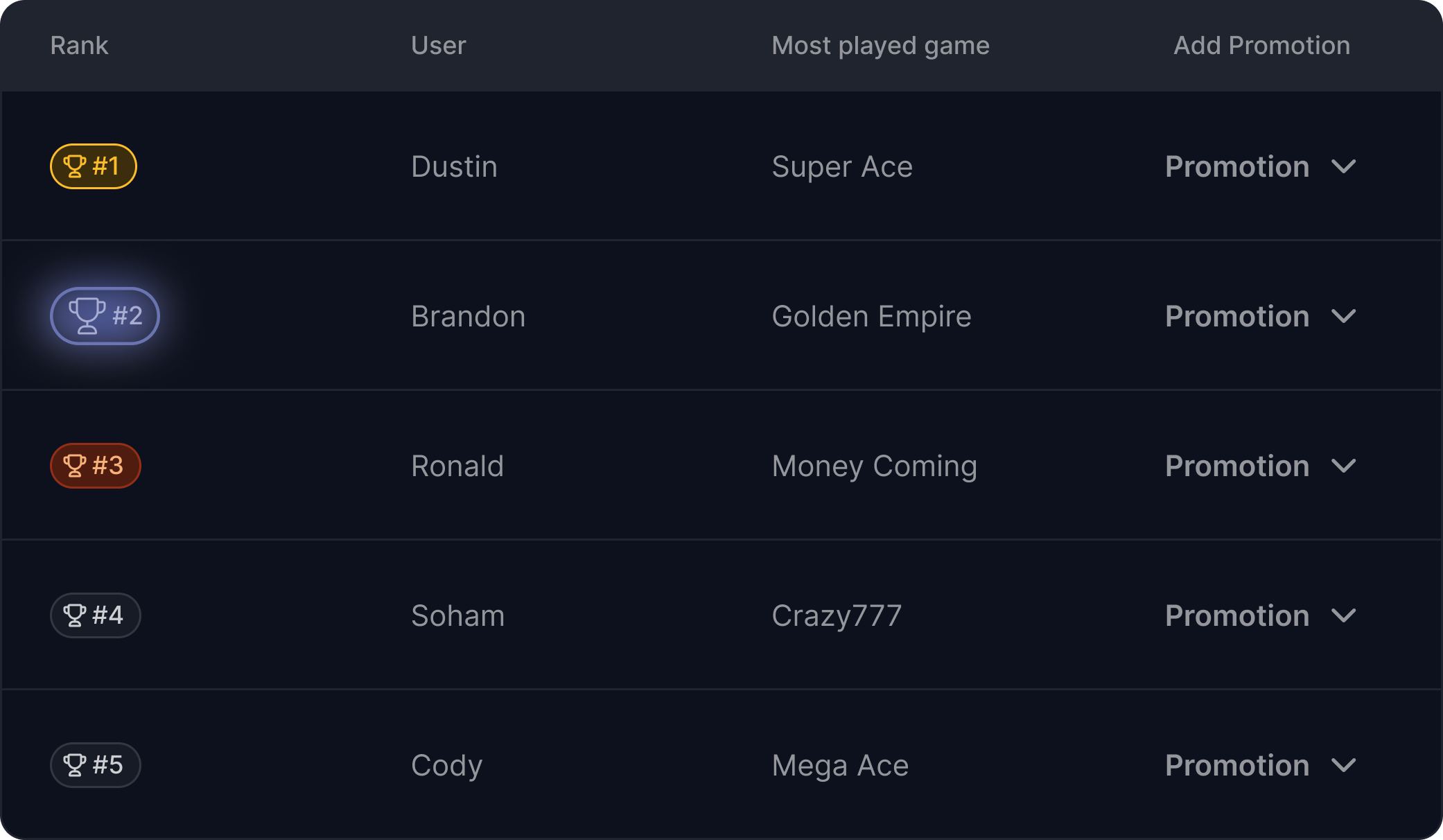Screen dimensions: 1443x840
Task: Click the trophy icon in the #4 badge
Action: [x=74, y=615]
